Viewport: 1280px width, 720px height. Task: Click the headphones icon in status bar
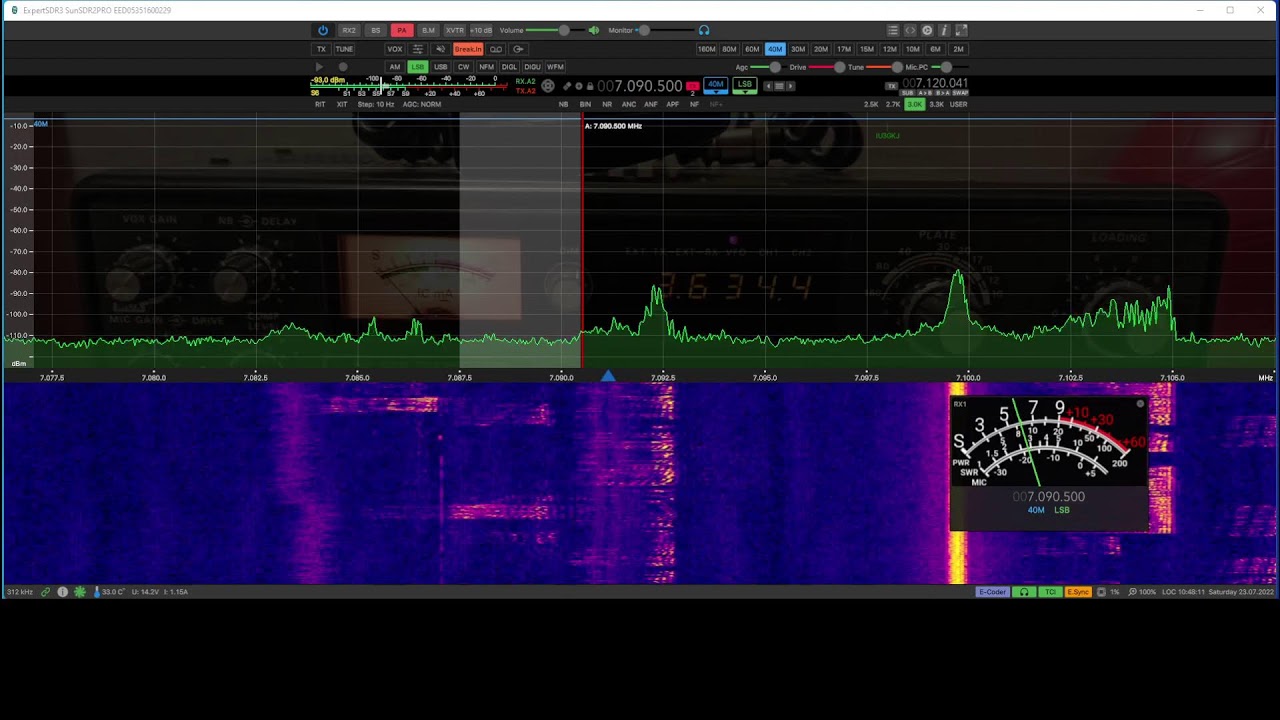pyautogui.click(x=1024, y=592)
